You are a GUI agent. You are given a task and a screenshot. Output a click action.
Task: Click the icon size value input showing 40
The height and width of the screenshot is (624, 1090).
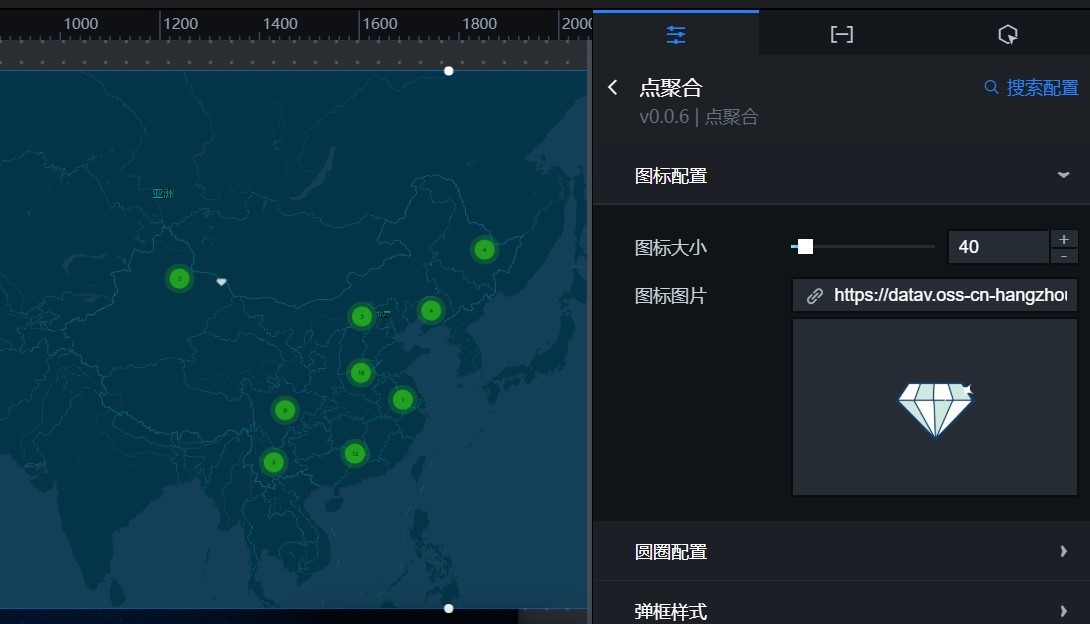[997, 246]
